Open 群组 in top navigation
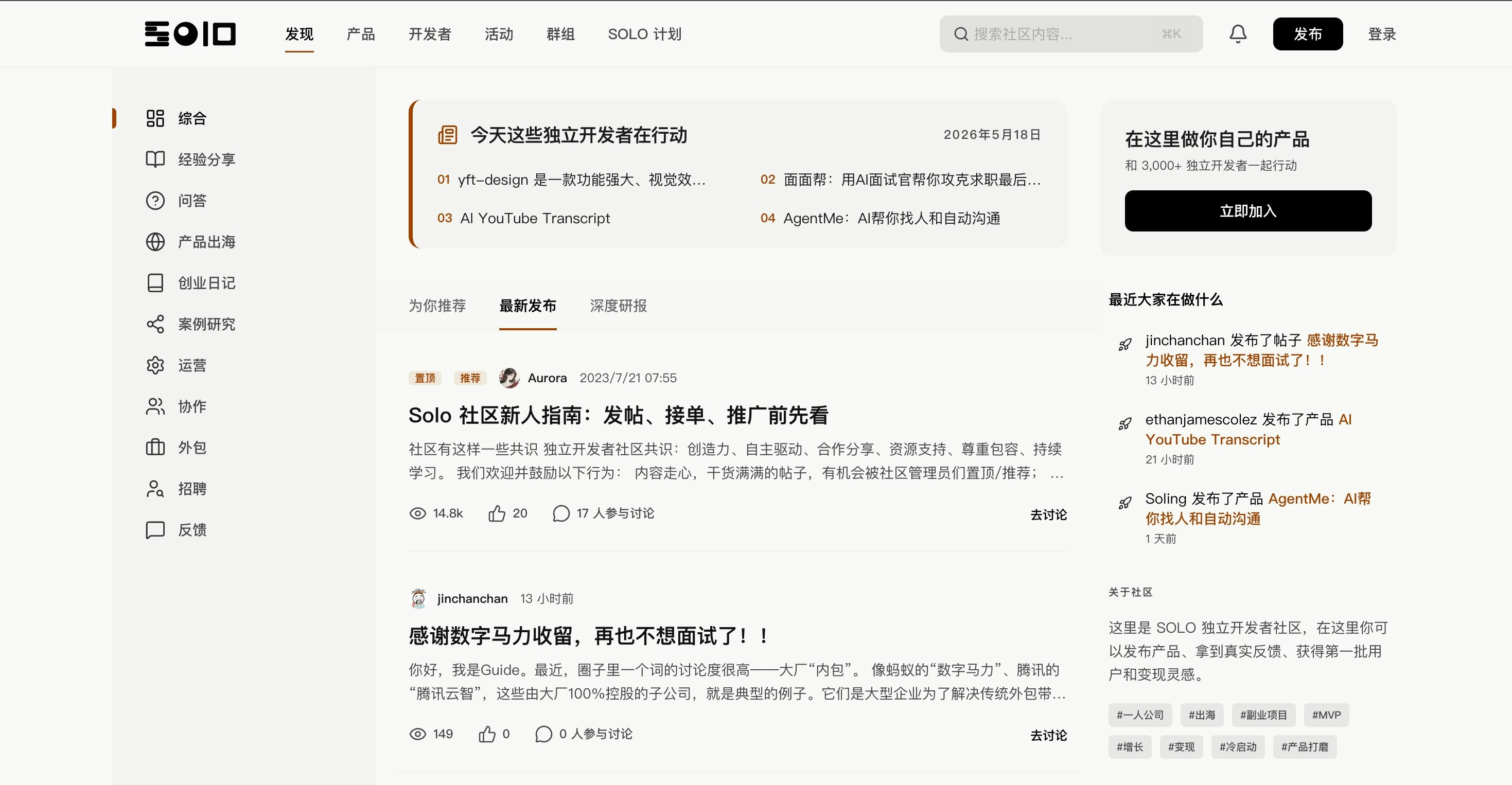1512x785 pixels. tap(560, 34)
